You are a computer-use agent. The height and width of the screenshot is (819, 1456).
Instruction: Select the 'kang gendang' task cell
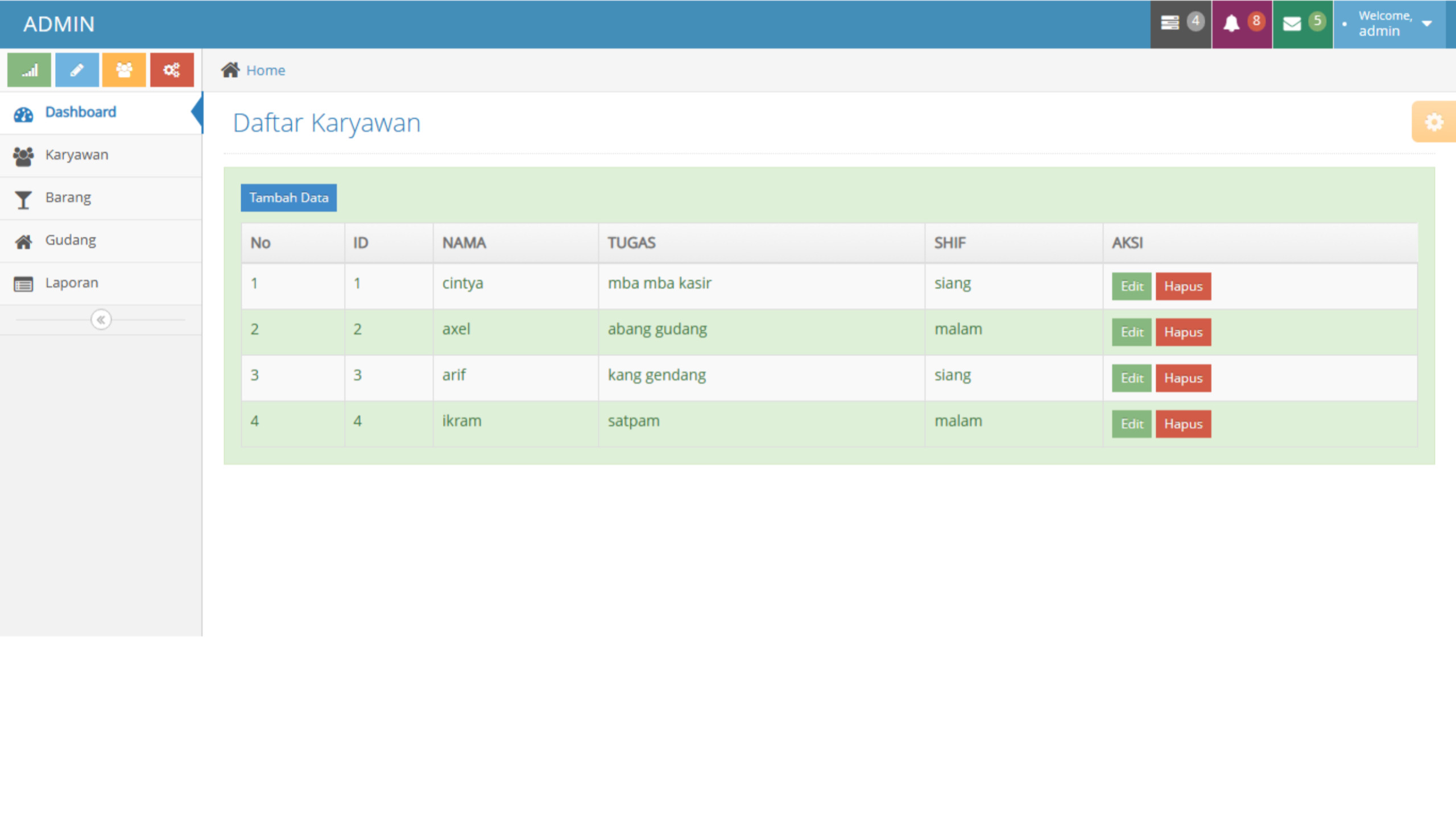(x=762, y=378)
